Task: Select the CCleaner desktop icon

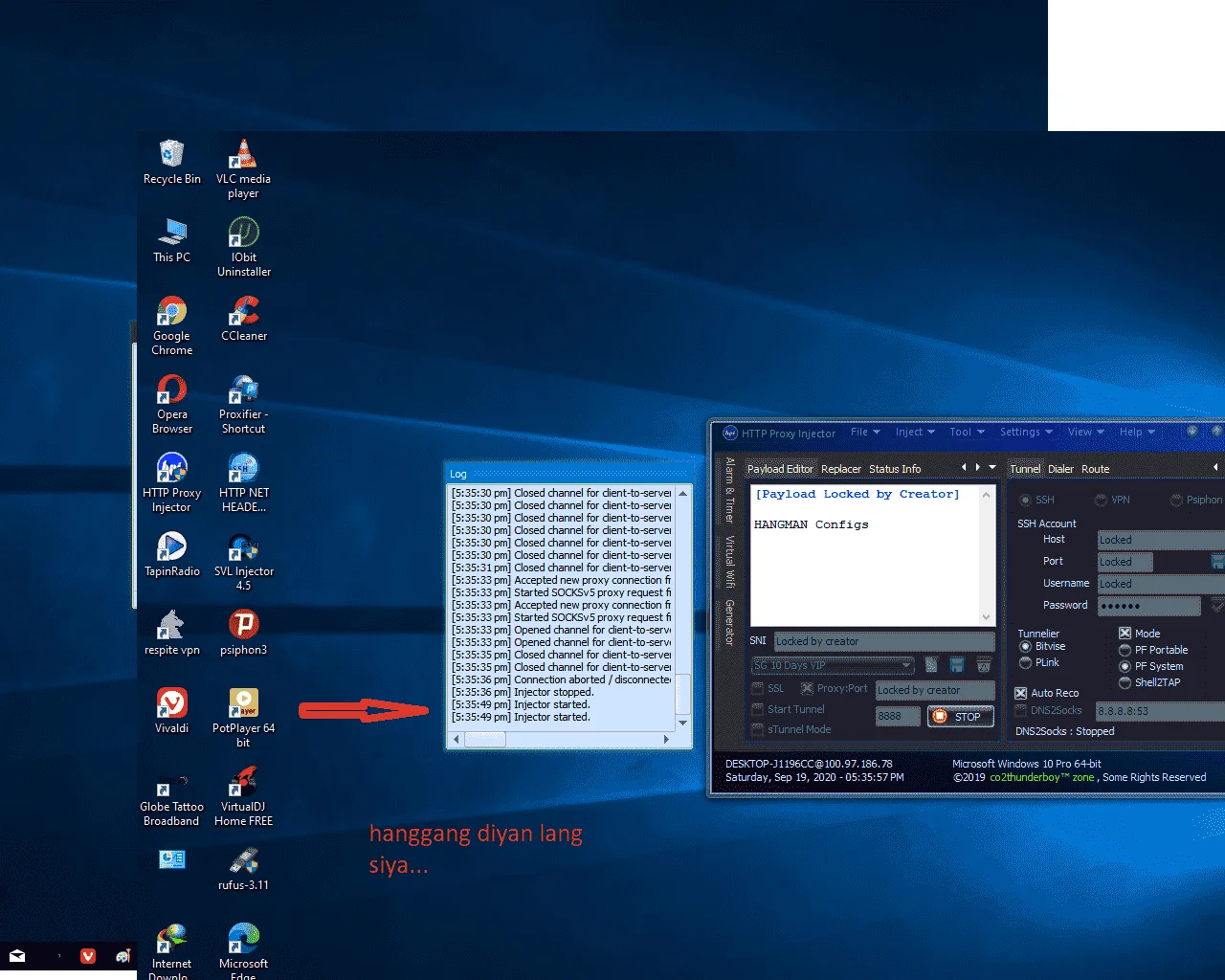Action: (x=243, y=319)
